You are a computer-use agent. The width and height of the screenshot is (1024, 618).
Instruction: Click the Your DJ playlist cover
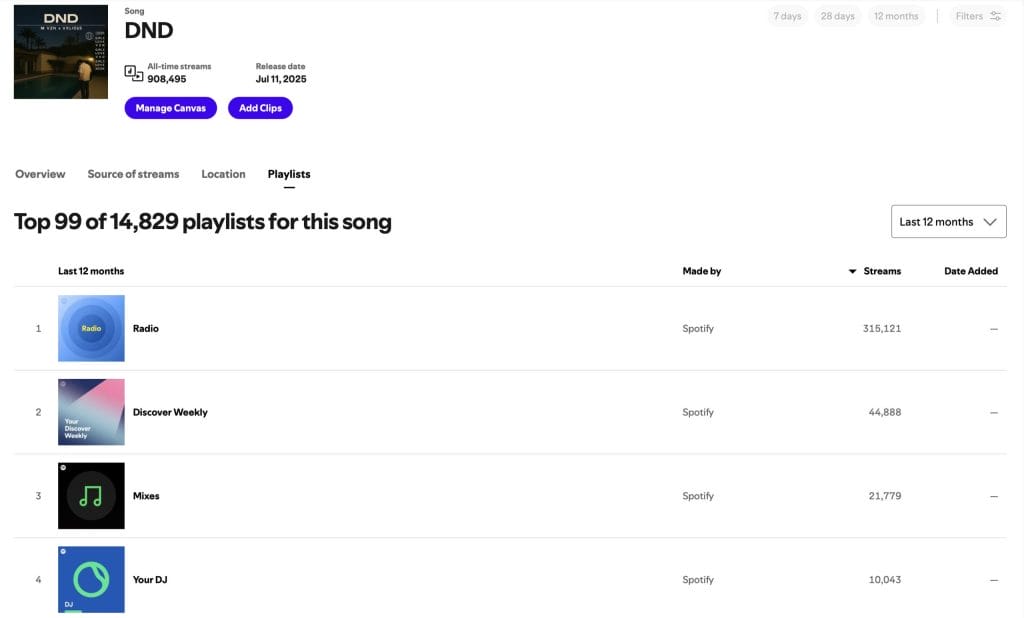click(x=91, y=579)
